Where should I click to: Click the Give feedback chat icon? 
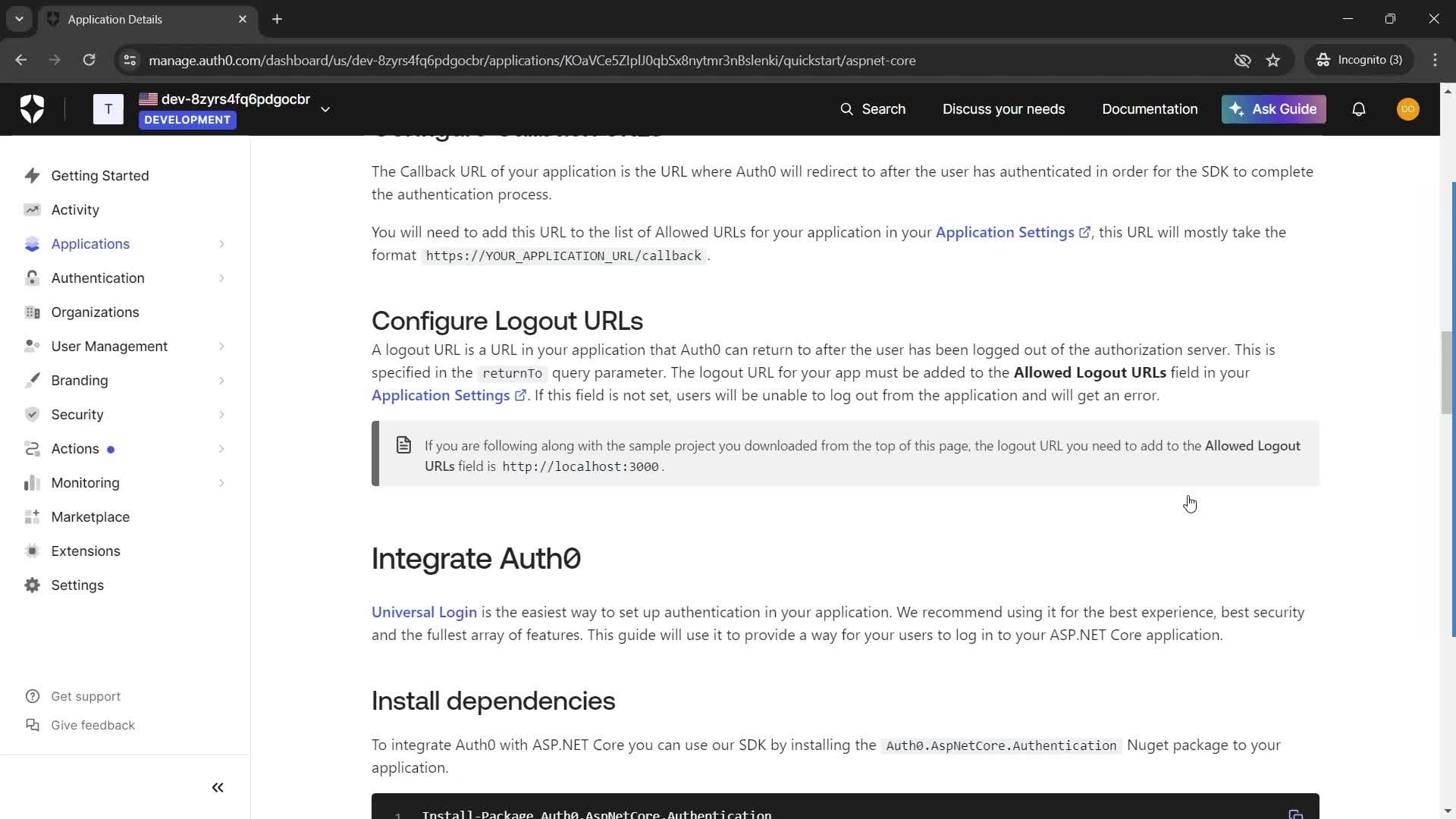(x=32, y=725)
